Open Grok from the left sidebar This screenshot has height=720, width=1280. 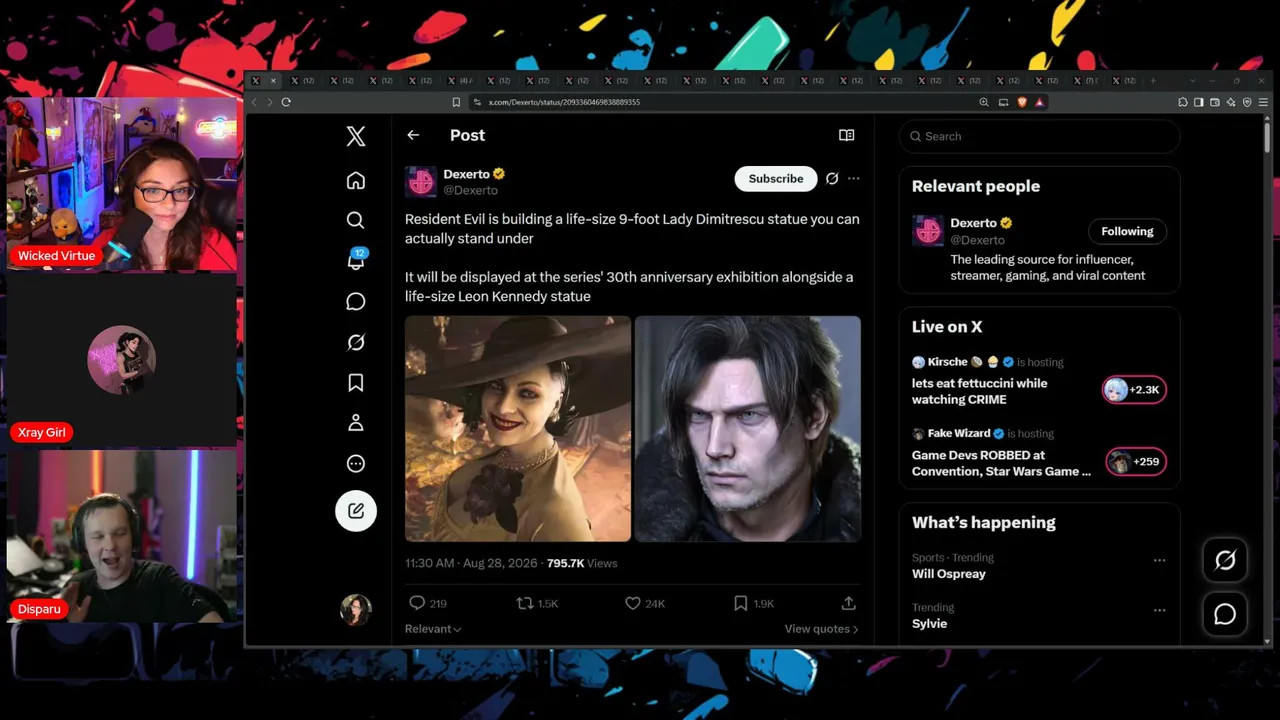point(356,342)
